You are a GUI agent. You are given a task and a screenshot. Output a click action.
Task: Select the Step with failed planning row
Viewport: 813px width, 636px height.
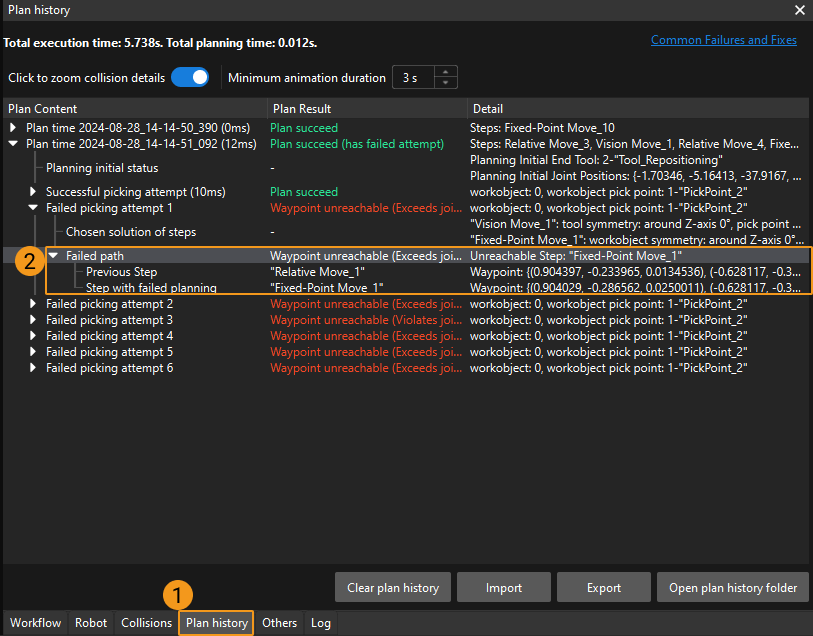coord(153,288)
